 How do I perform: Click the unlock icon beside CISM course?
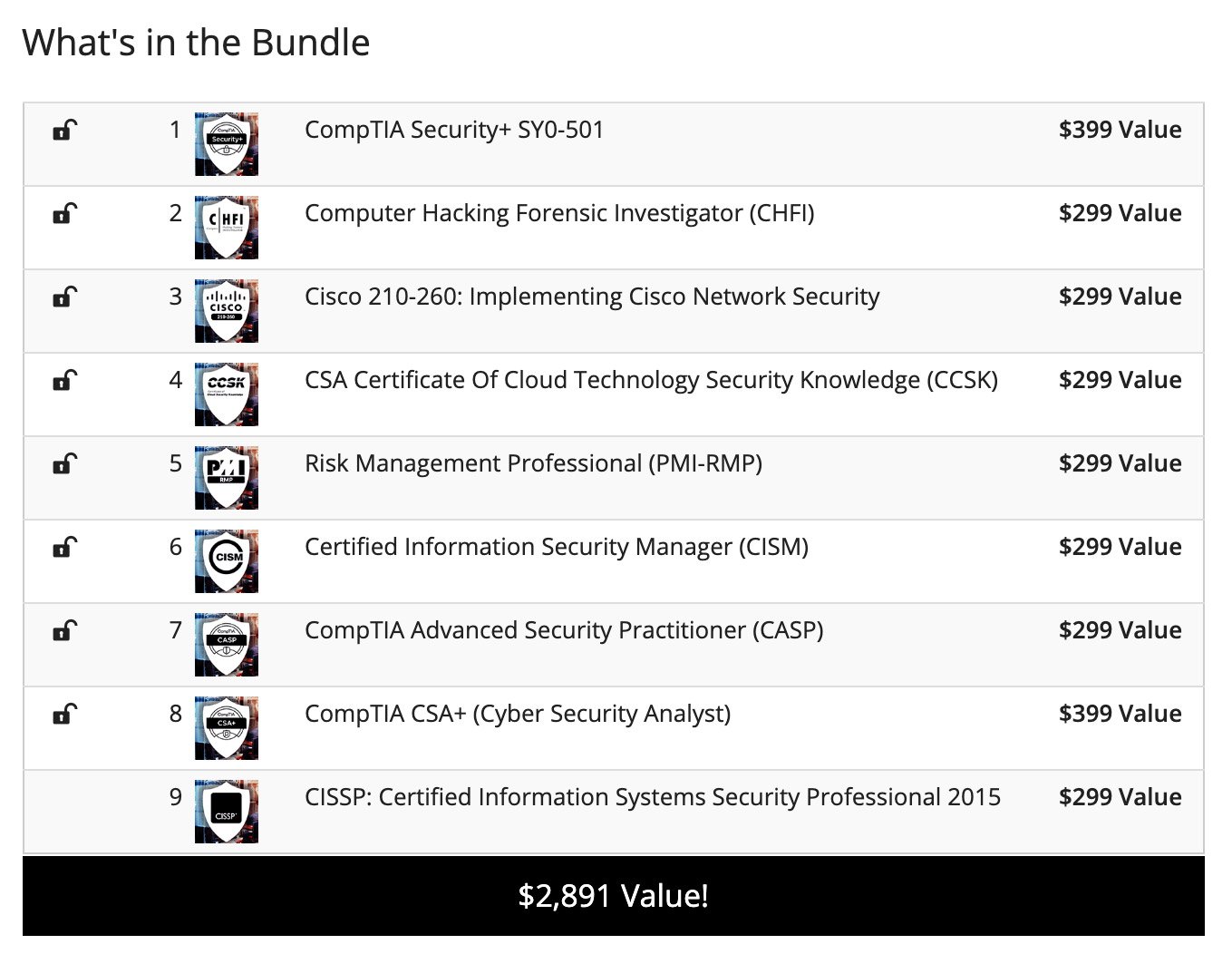[x=65, y=547]
